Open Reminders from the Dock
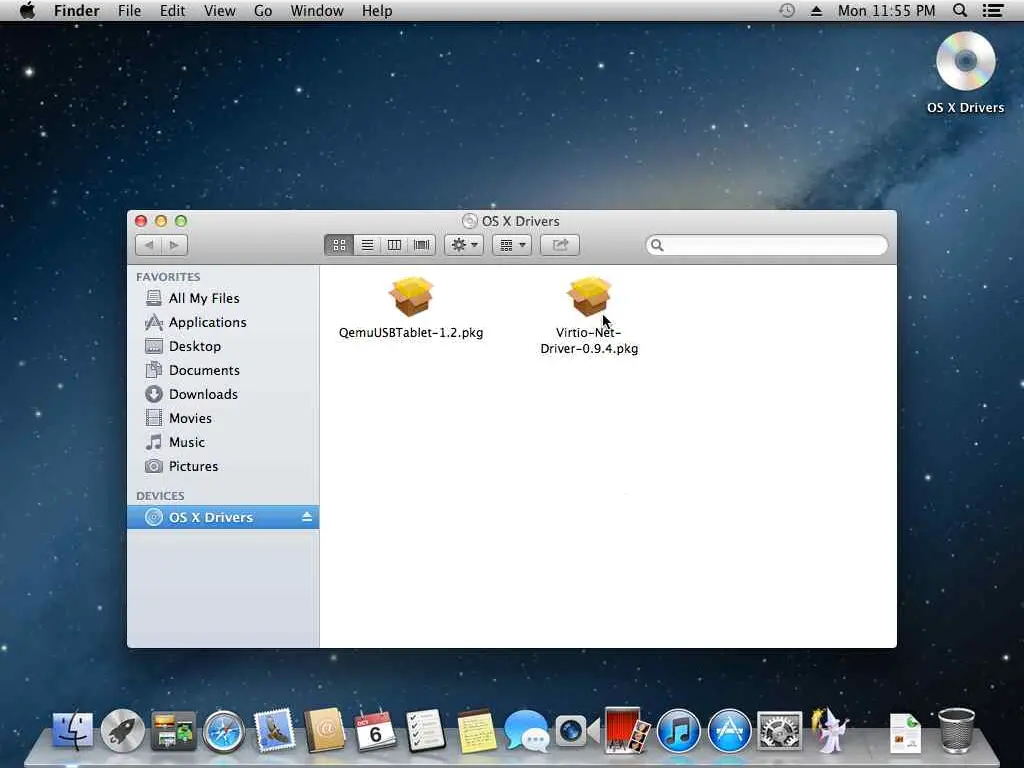This screenshot has height=768, width=1024. [425, 730]
